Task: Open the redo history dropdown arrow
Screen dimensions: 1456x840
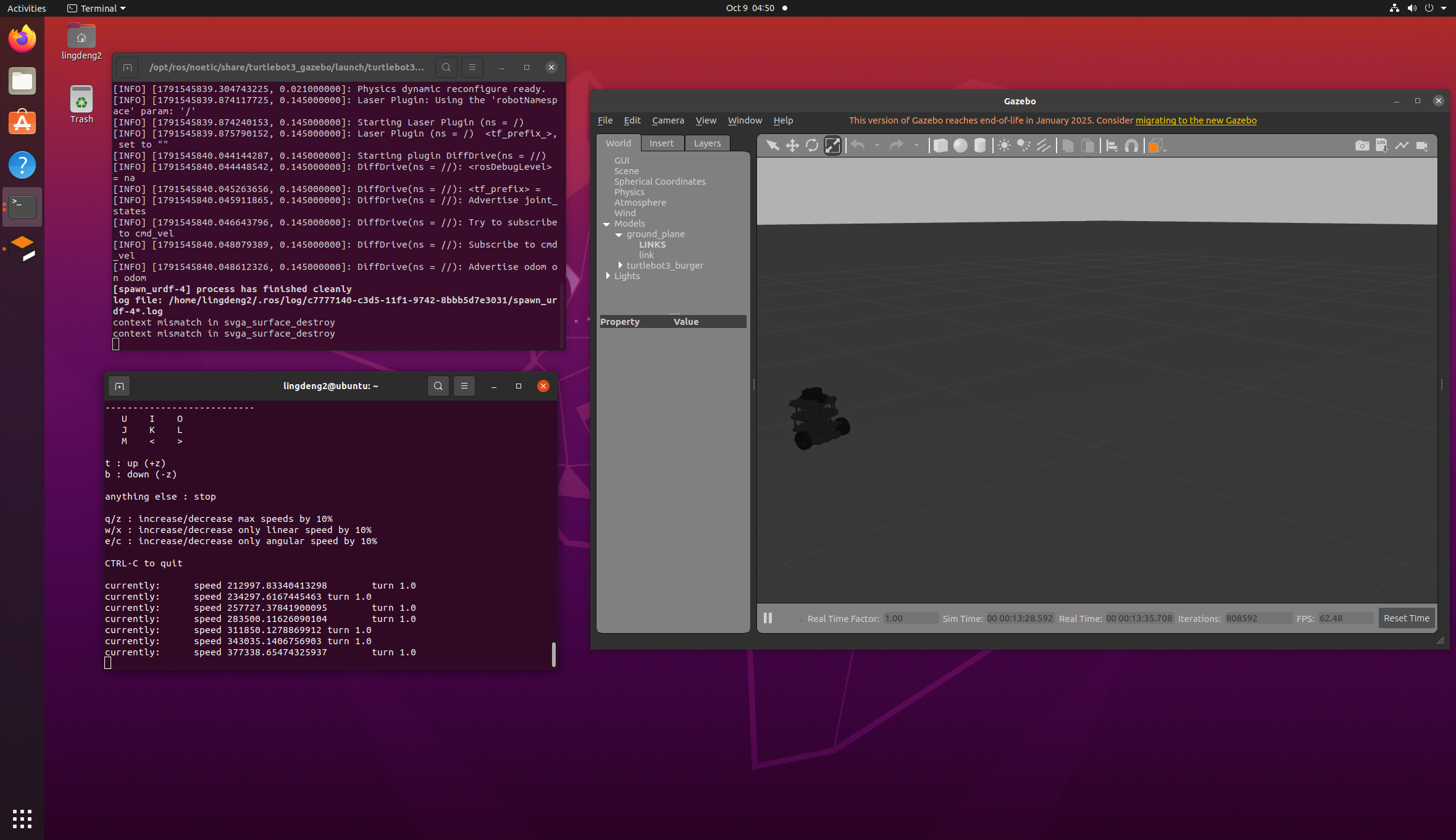Action: (x=916, y=146)
